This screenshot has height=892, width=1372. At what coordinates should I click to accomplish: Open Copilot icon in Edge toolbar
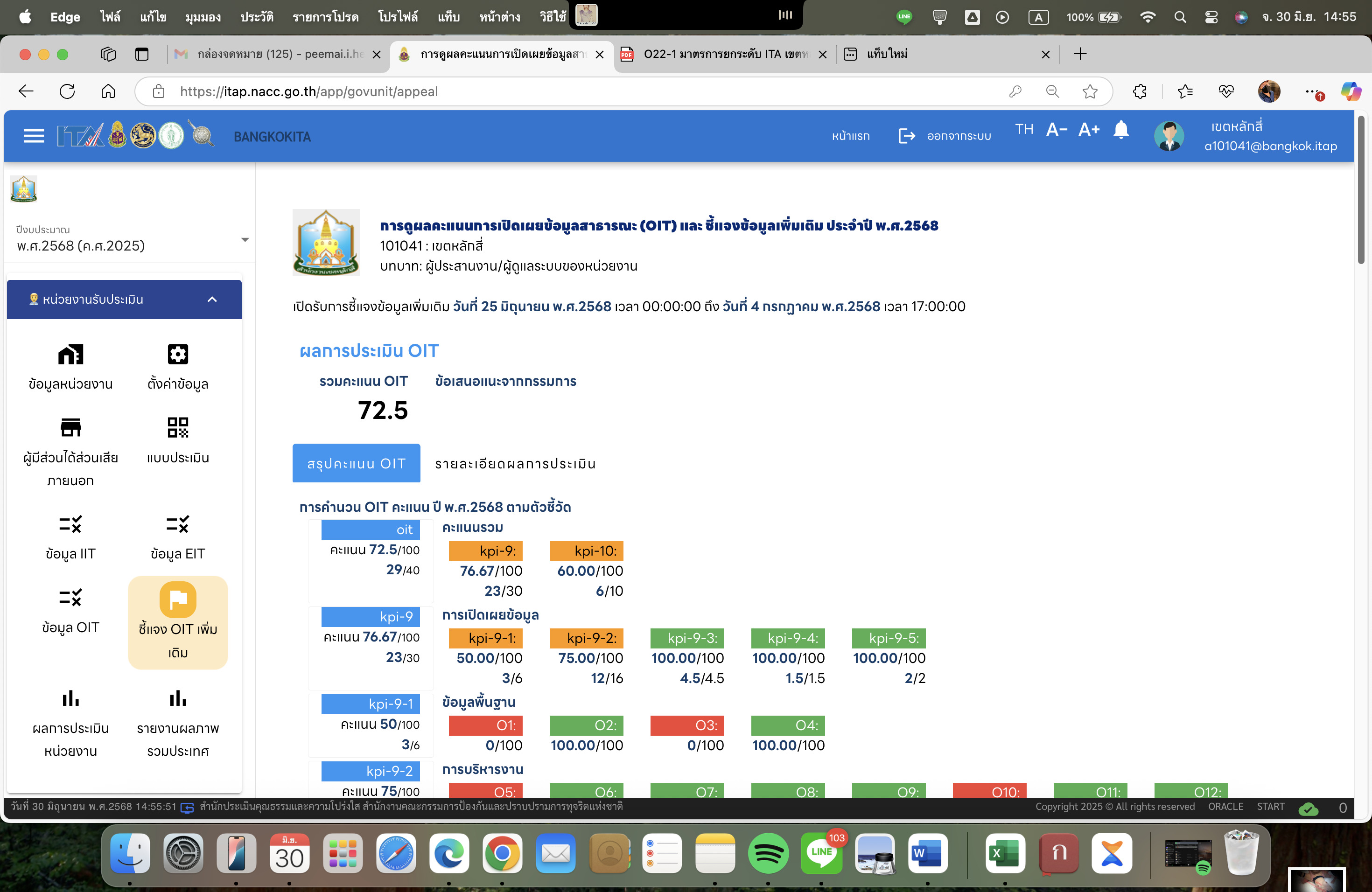tap(1350, 91)
